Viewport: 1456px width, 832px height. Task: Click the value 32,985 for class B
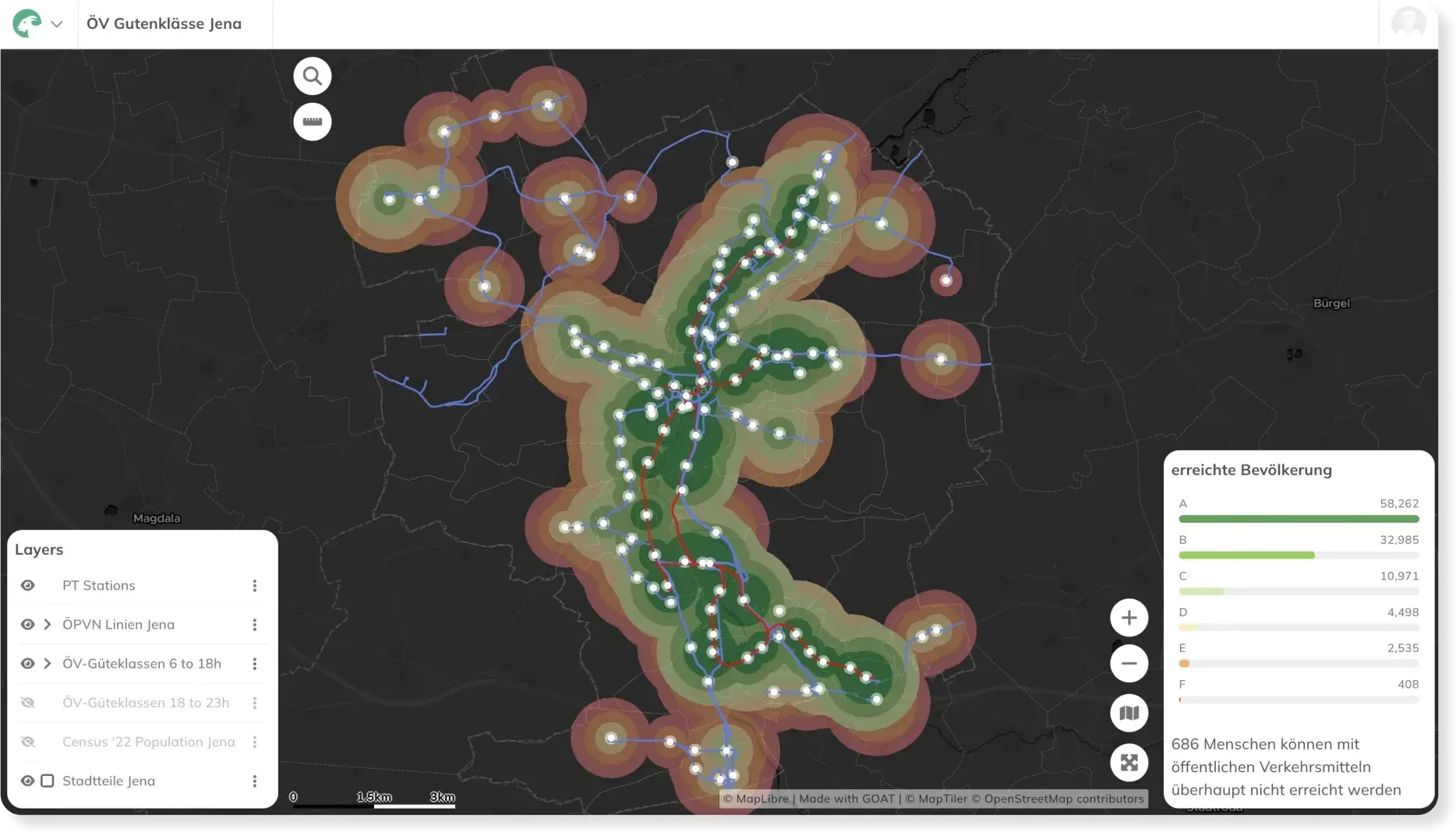(1399, 539)
